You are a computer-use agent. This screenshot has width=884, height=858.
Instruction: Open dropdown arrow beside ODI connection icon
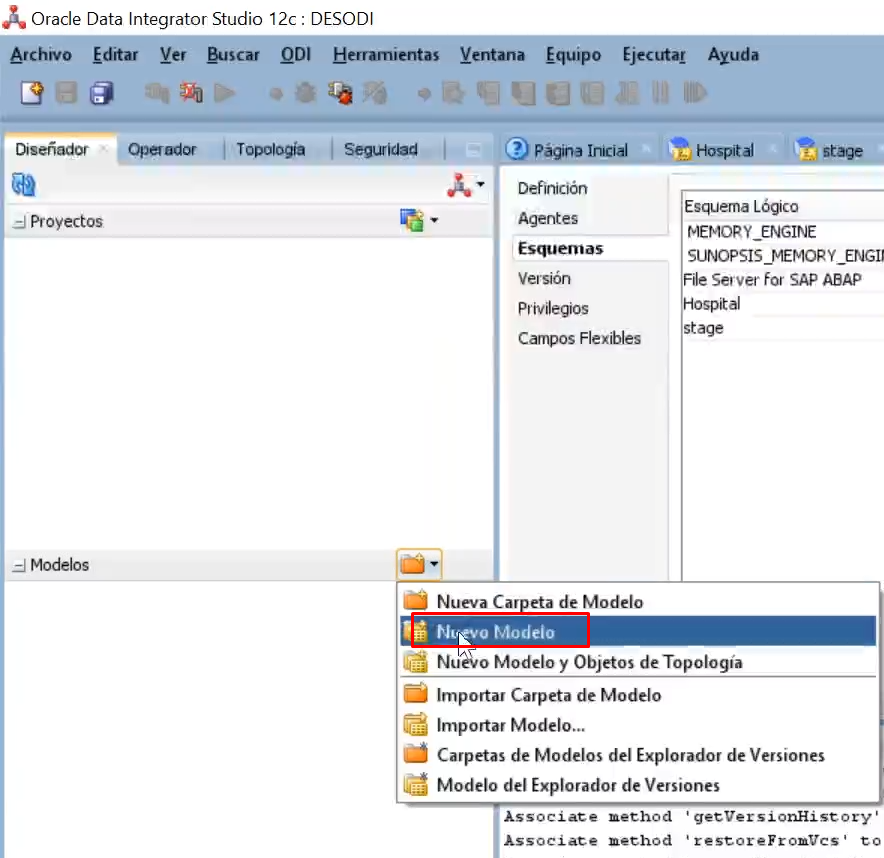tap(480, 184)
